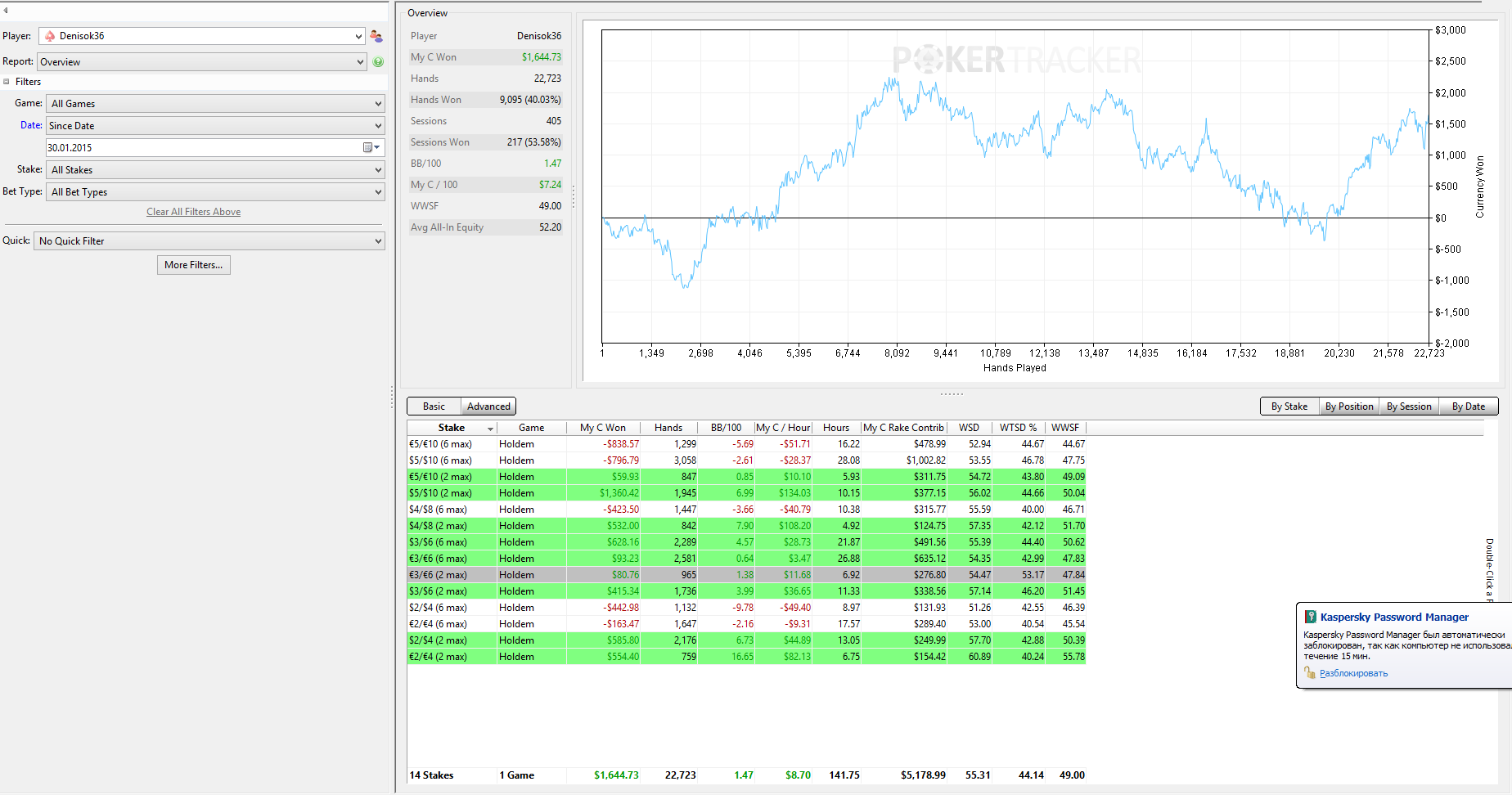The image size is (1512, 795).
Task: Collapse the Filters section
Action: [x=7, y=82]
